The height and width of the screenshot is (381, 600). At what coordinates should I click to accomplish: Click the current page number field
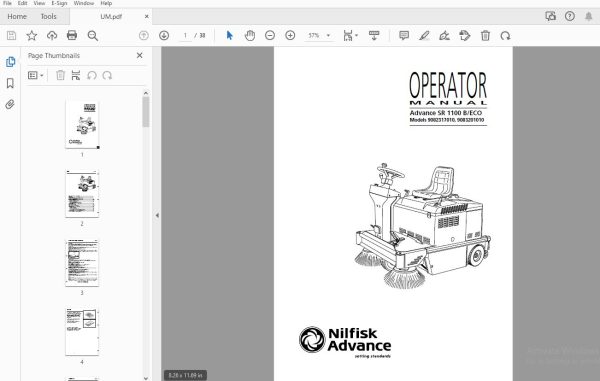185,36
